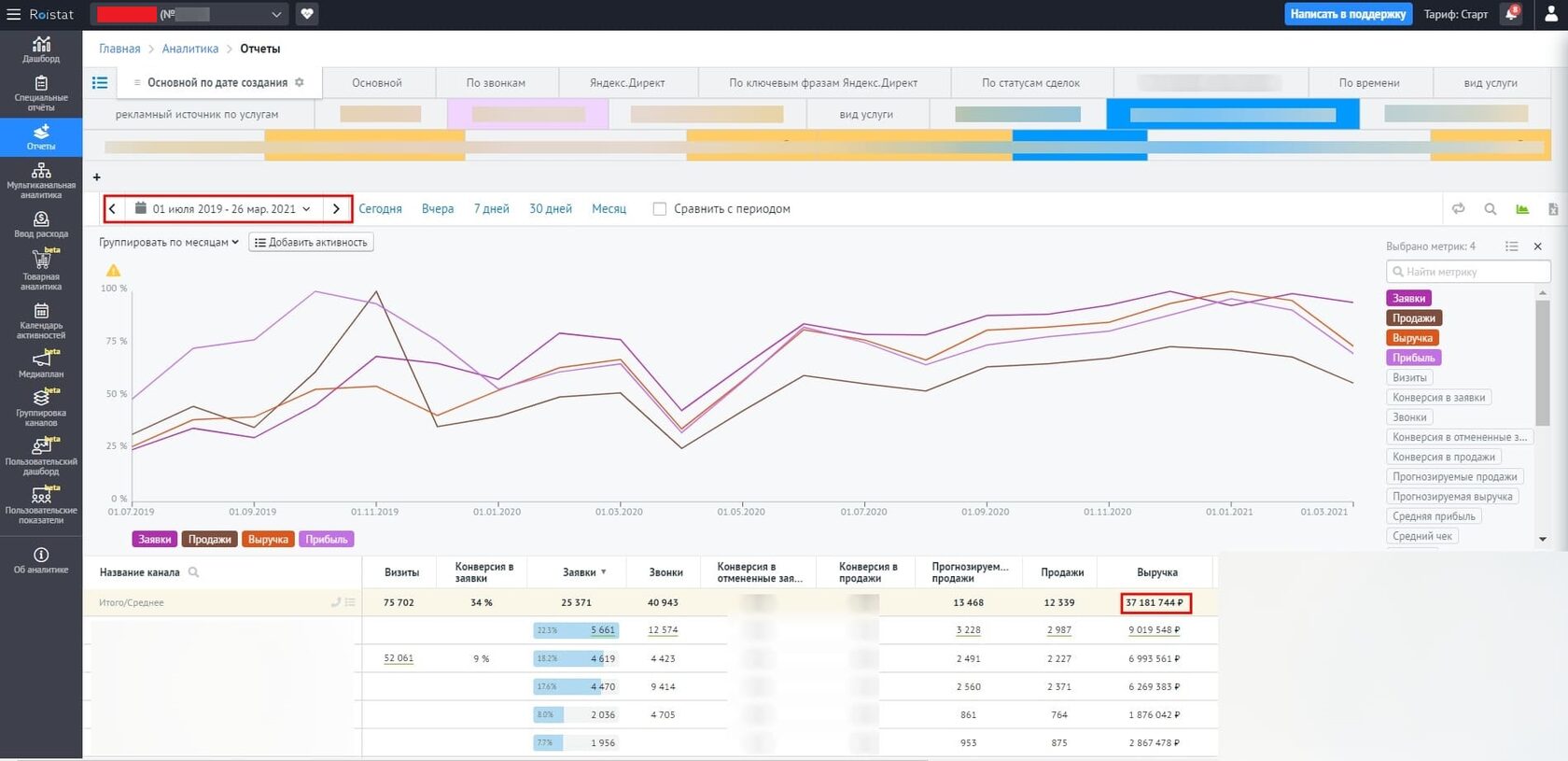Viewport: 1568px width, 761px height.
Task: Enable Визиты metric in metrics panel
Action: click(x=1409, y=378)
